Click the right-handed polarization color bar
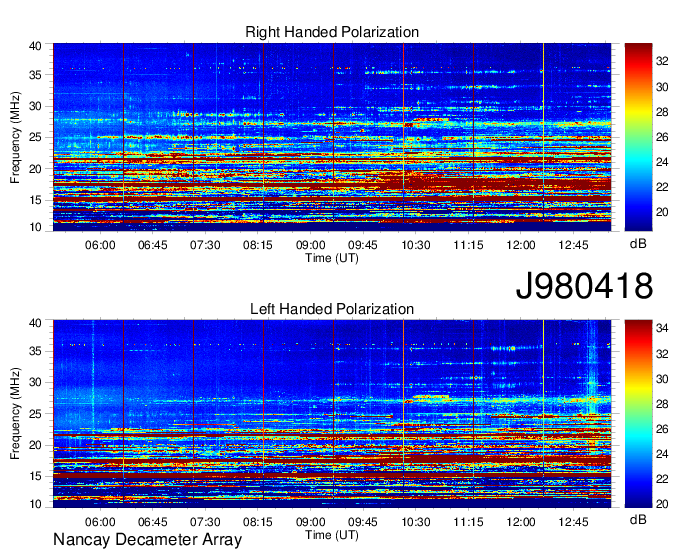 pos(638,137)
